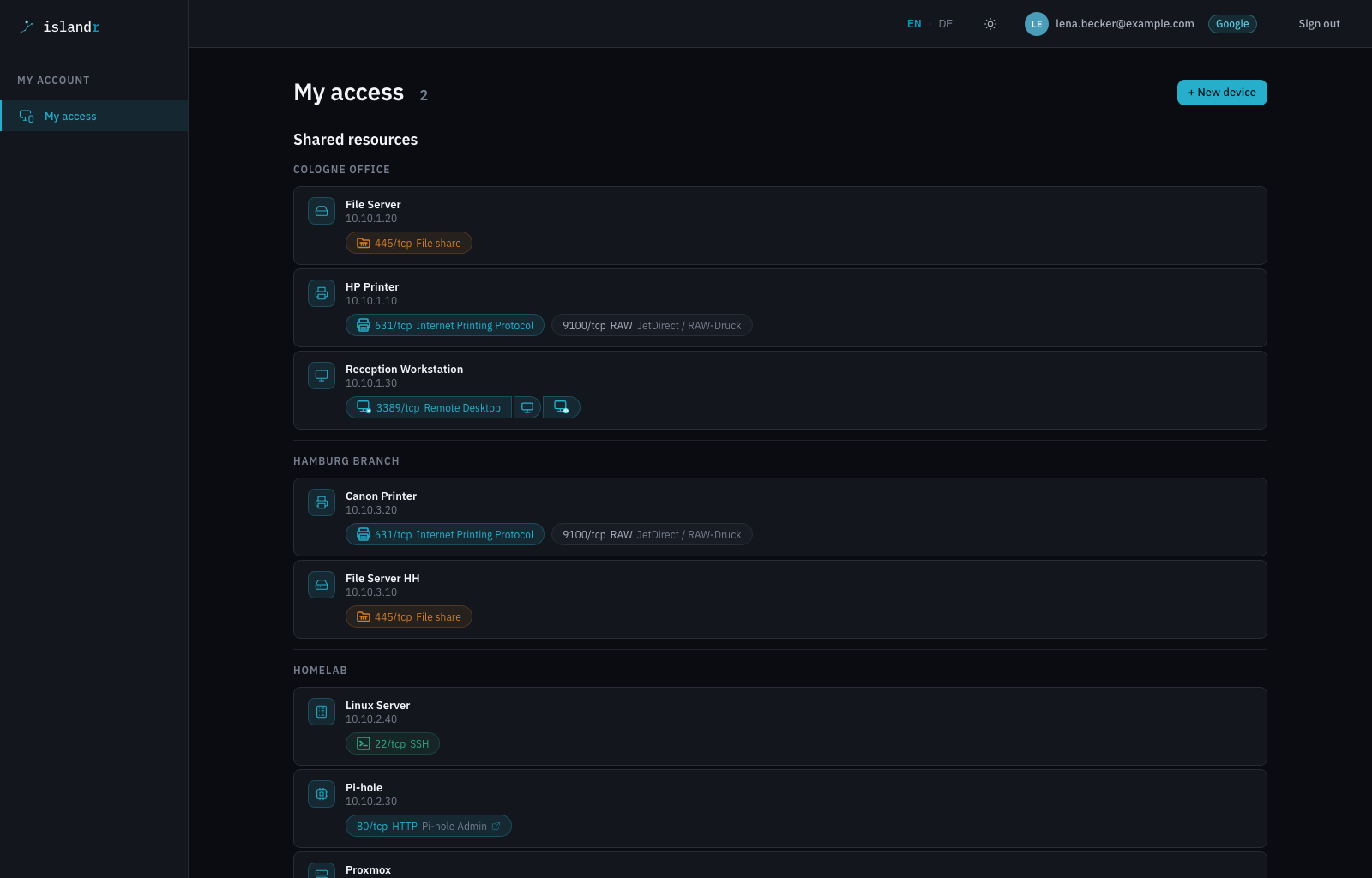
Task: Open File Server HH 445/tcp File share
Action: pos(409,617)
